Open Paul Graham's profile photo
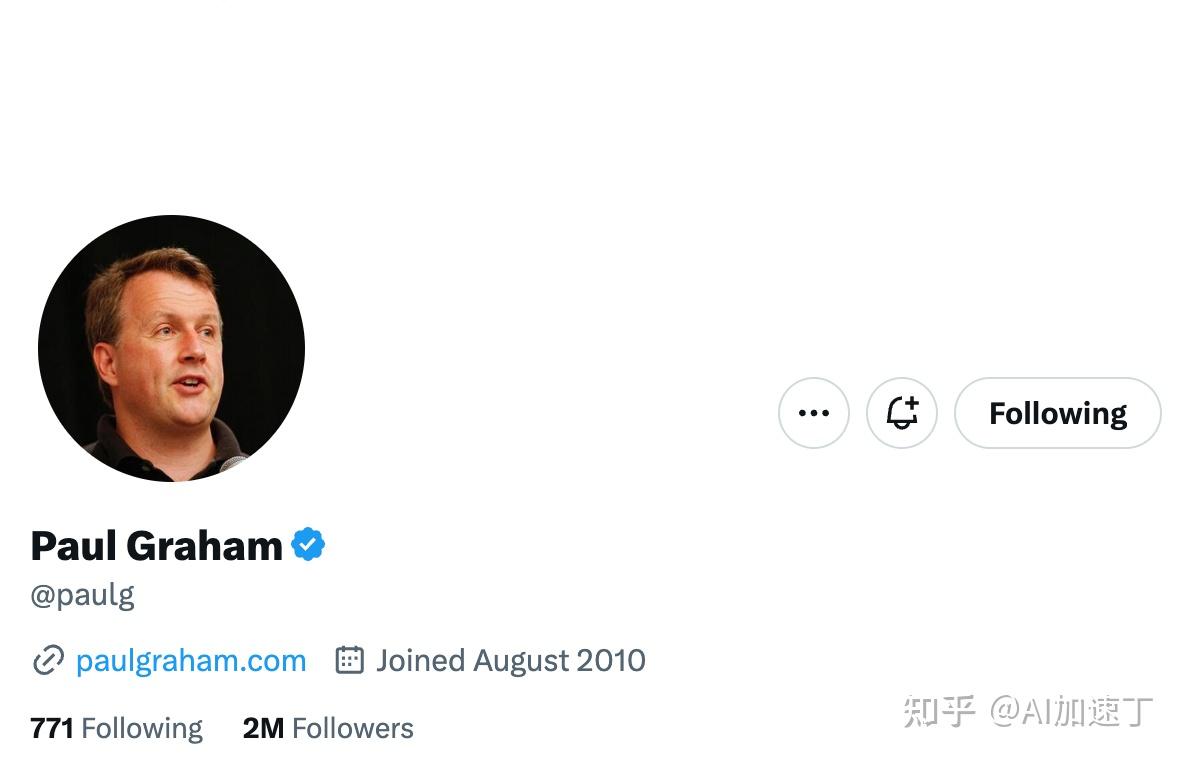The image size is (1184, 758). [171, 348]
